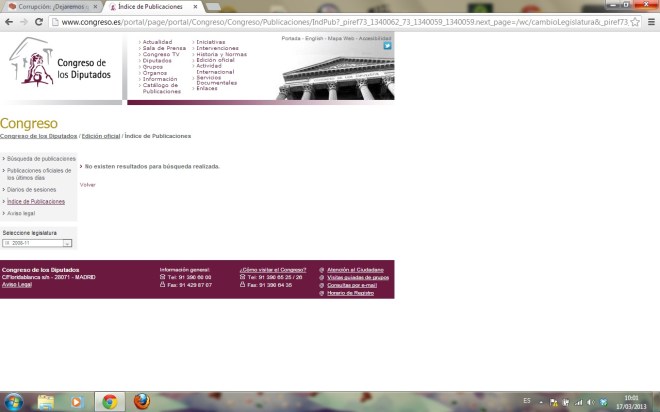Click the Windows Start button
Viewport: 660px width, 412px height.
(13, 401)
